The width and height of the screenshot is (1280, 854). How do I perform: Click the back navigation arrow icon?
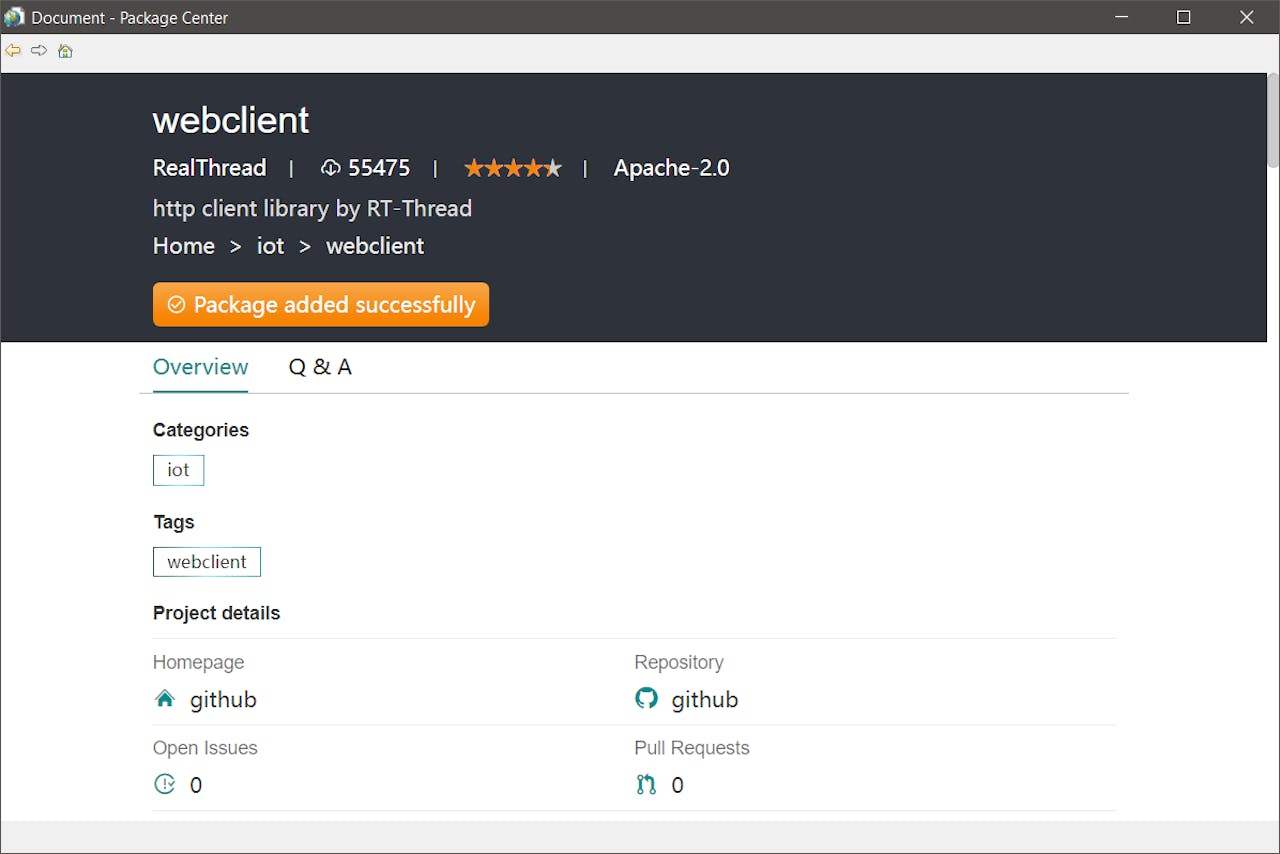point(13,50)
